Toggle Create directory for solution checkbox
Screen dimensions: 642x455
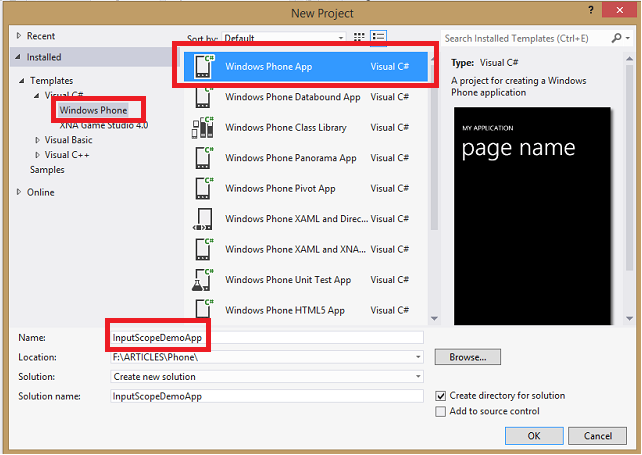tap(441, 396)
